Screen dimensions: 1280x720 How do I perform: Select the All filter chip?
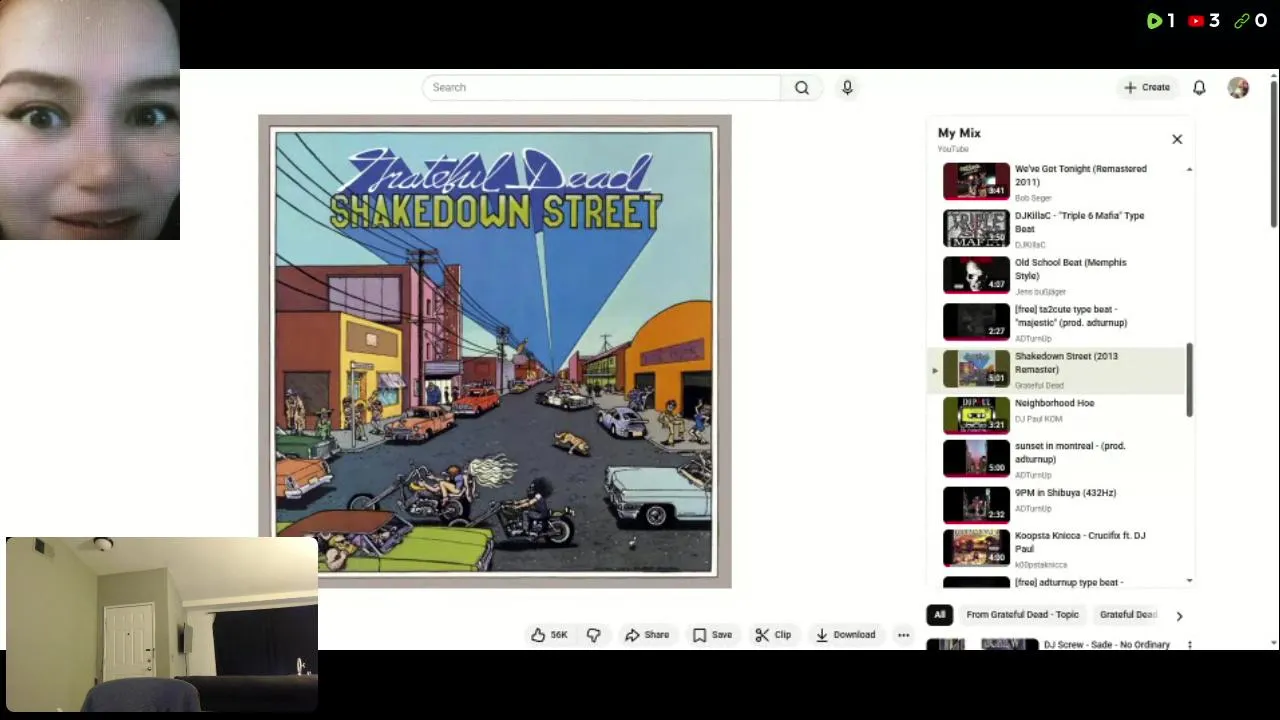pyautogui.click(x=939, y=615)
